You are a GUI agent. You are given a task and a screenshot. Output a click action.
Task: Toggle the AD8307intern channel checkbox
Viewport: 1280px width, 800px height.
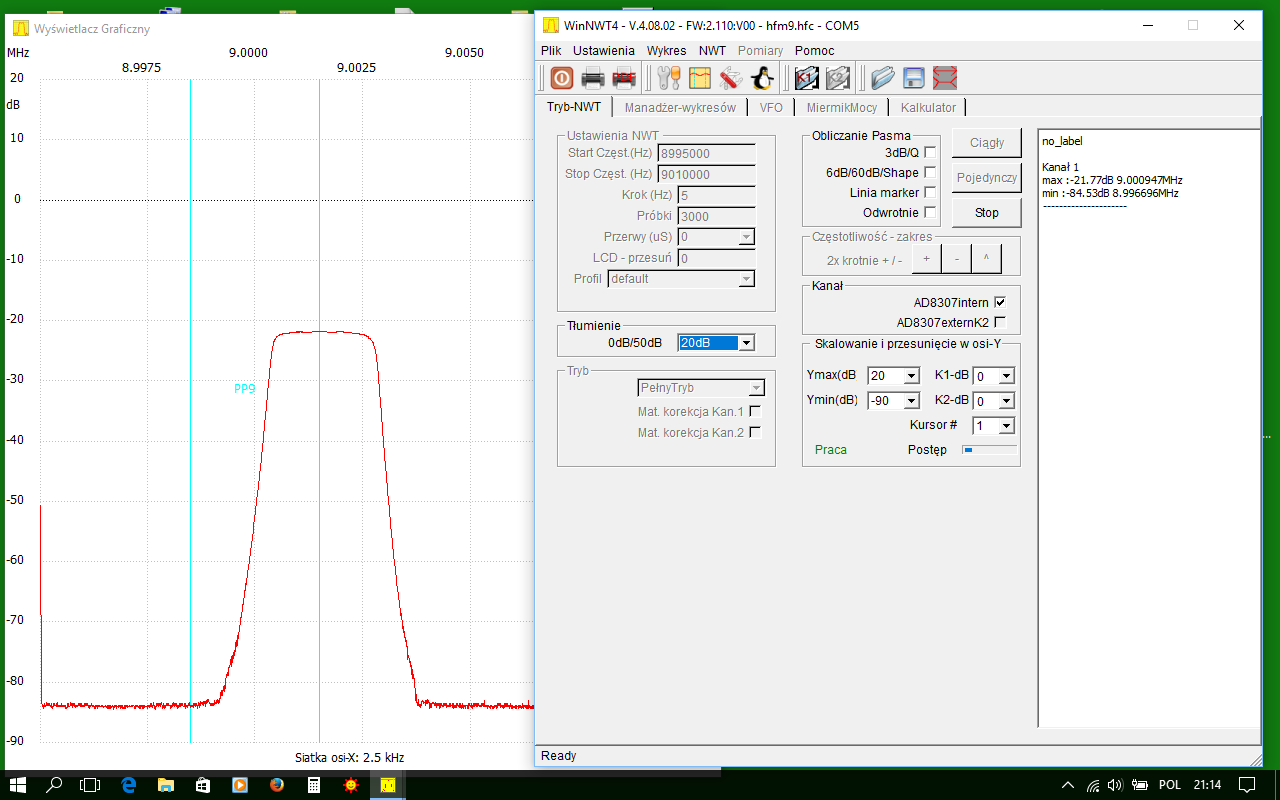coord(999,302)
